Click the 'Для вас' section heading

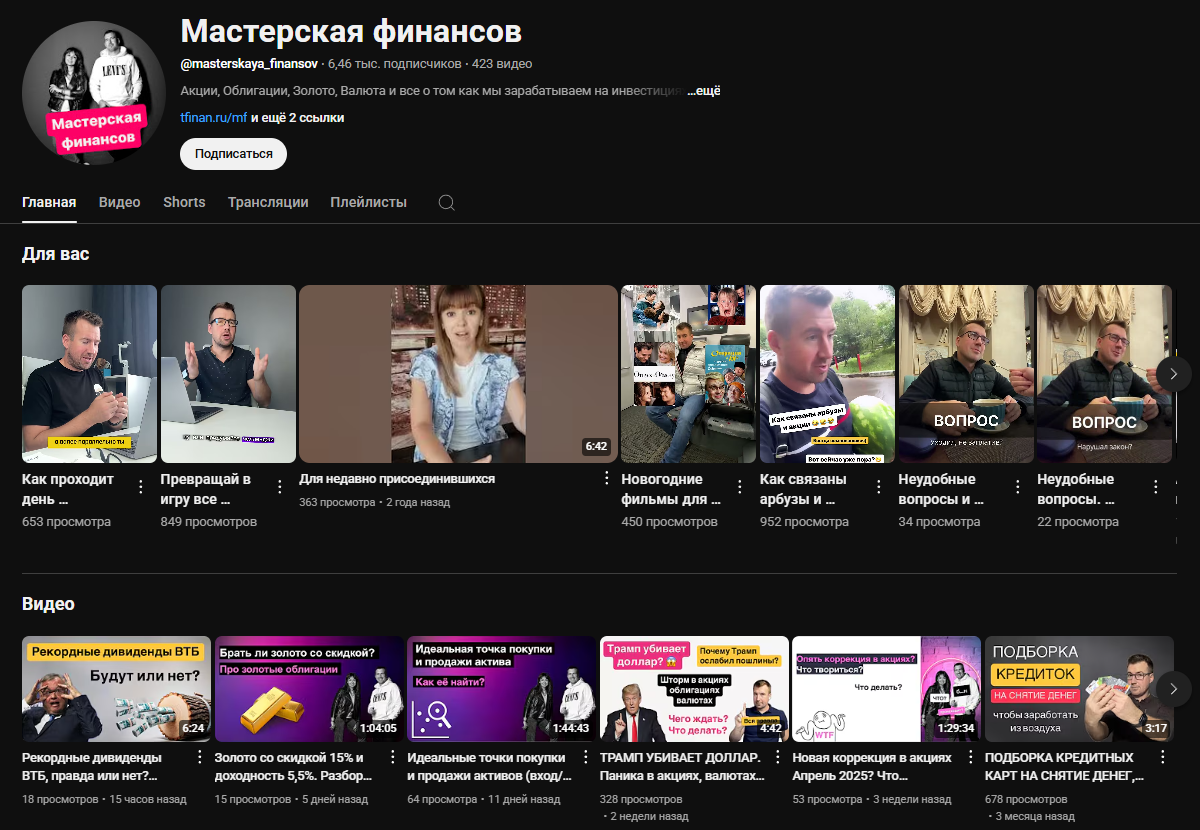tap(55, 254)
